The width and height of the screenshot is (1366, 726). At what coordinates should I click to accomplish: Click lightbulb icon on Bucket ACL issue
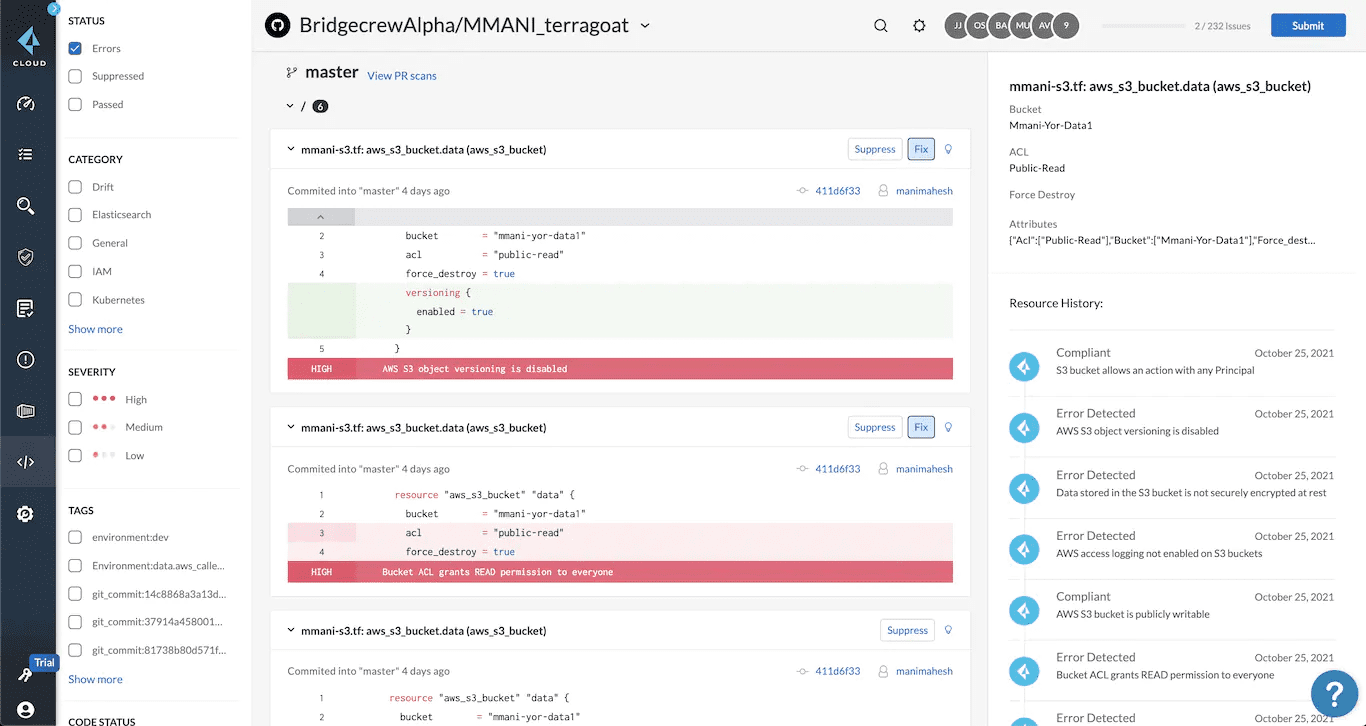point(948,427)
